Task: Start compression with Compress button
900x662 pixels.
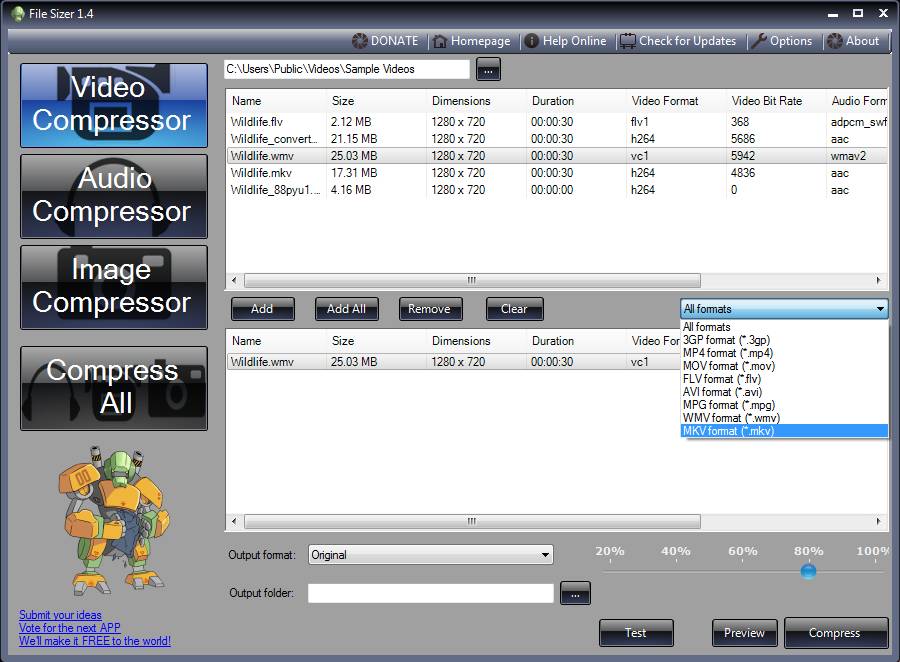Action: tap(836, 633)
